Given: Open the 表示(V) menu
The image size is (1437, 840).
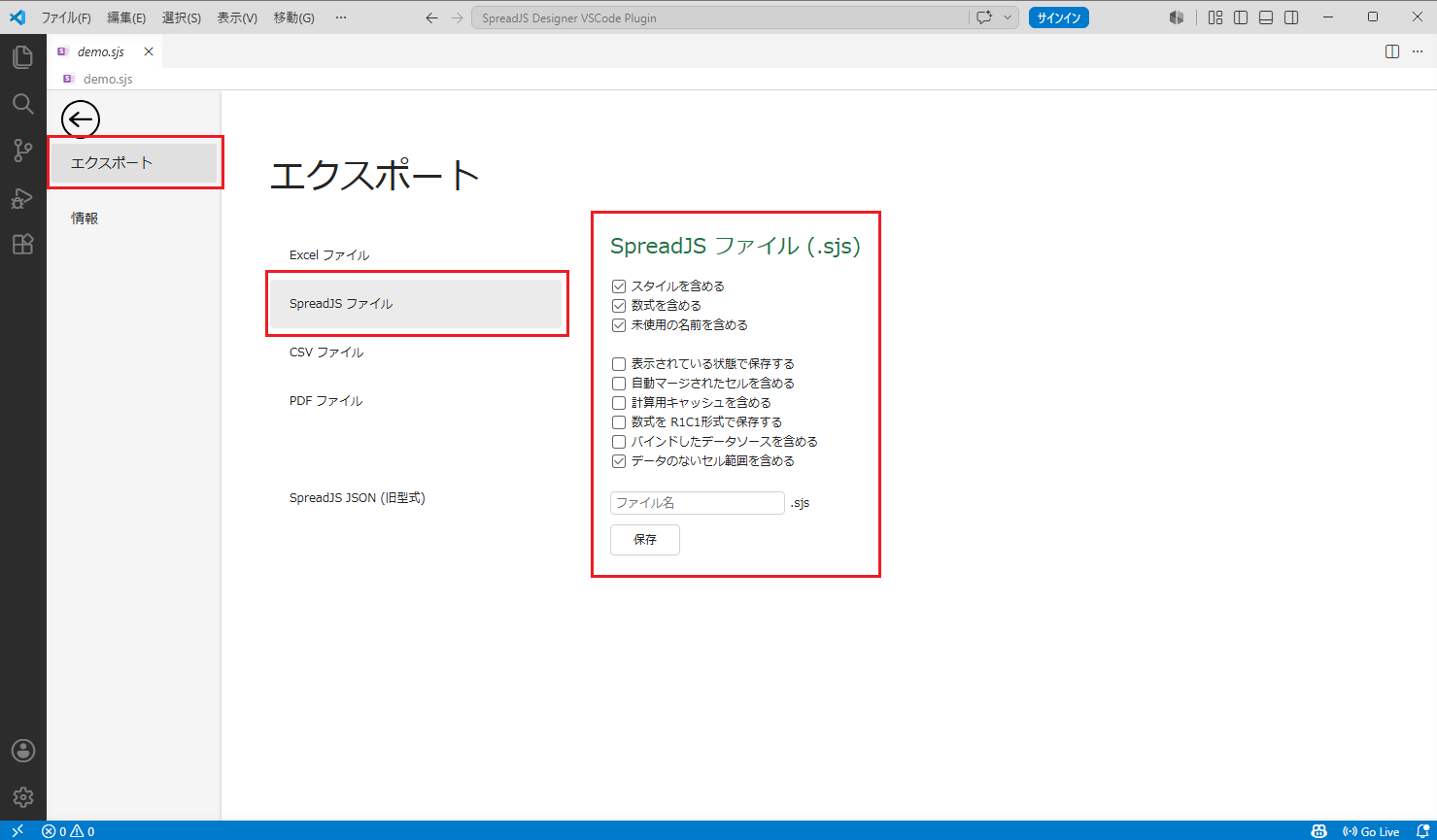Looking at the screenshot, I should 237,17.
